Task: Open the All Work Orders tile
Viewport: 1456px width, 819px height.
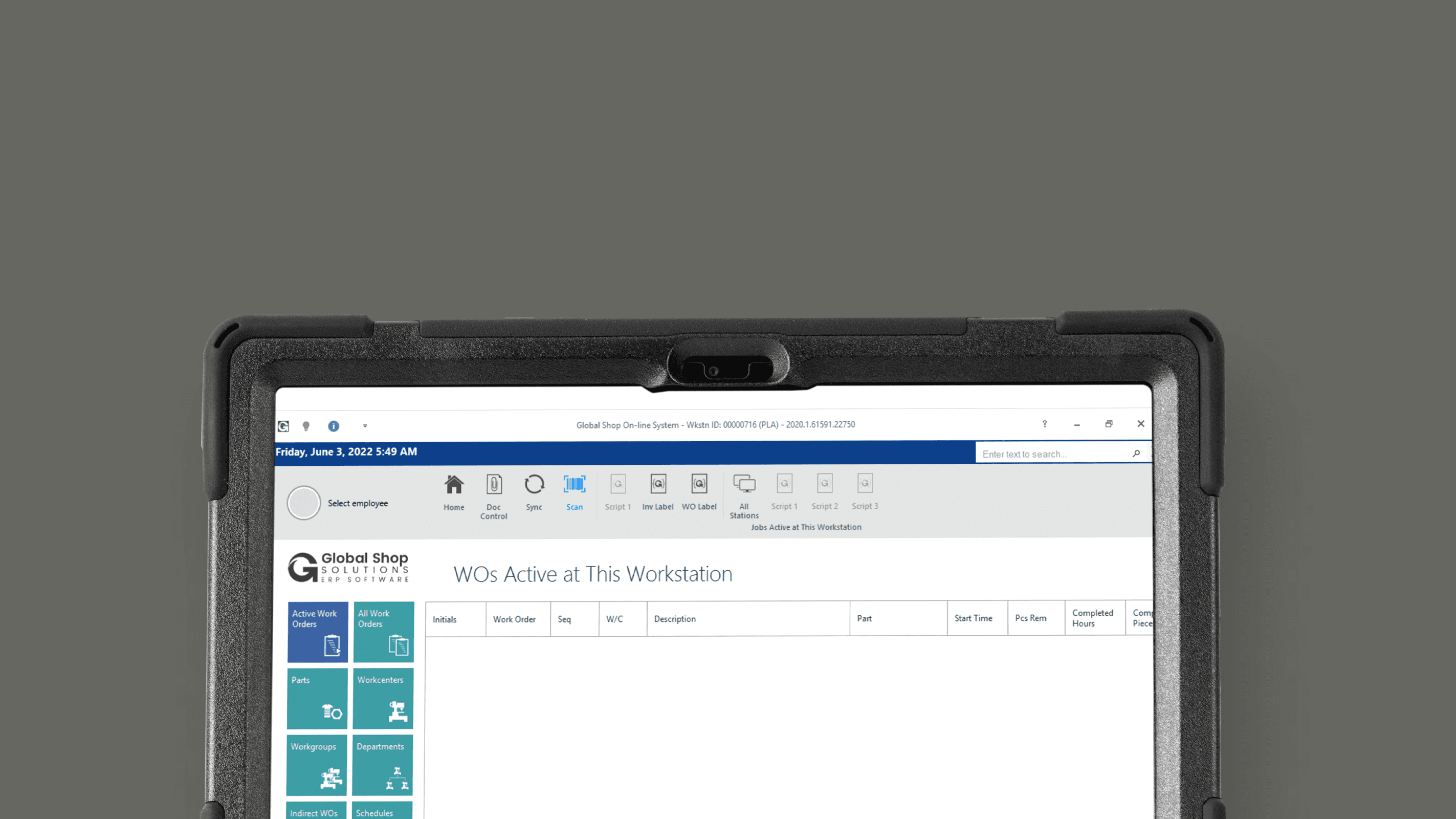Action: click(x=383, y=632)
